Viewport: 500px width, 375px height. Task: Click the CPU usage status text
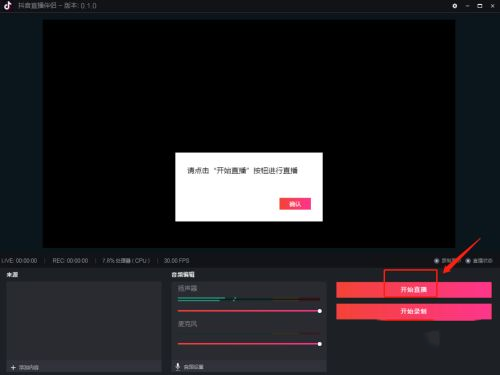126,261
